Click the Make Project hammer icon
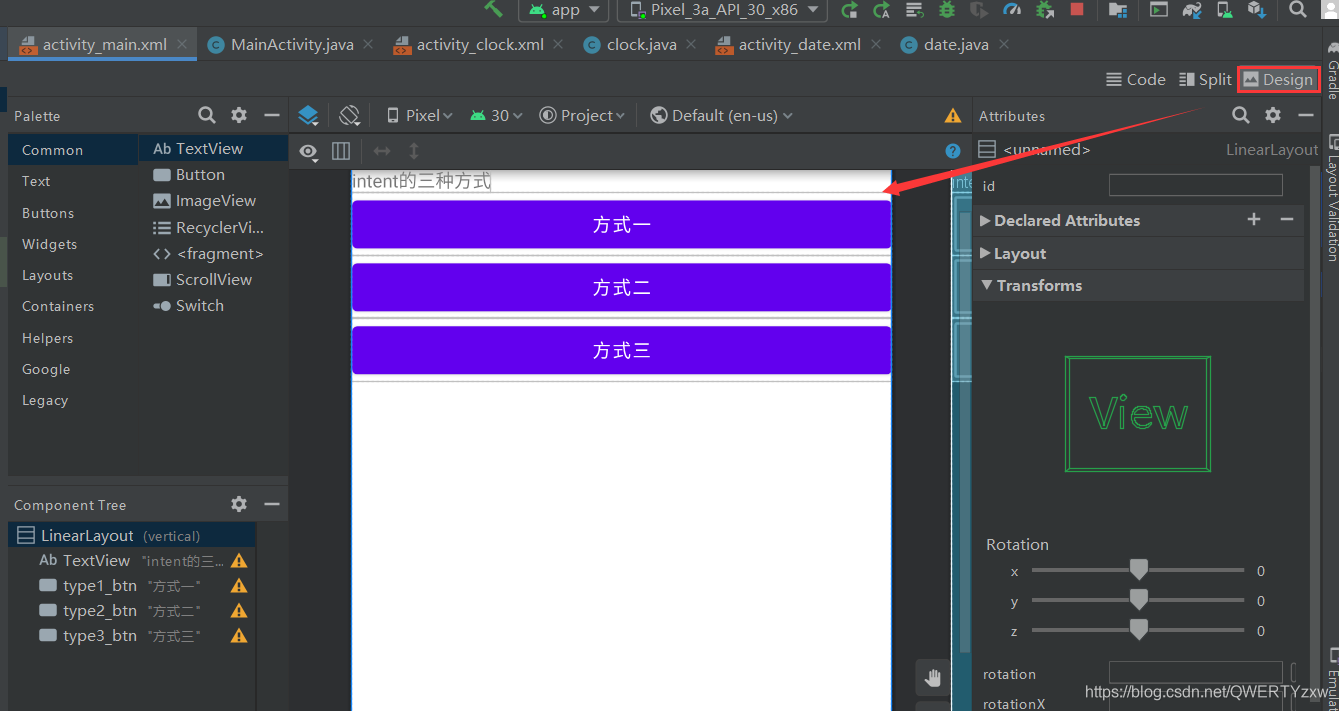 click(x=493, y=8)
